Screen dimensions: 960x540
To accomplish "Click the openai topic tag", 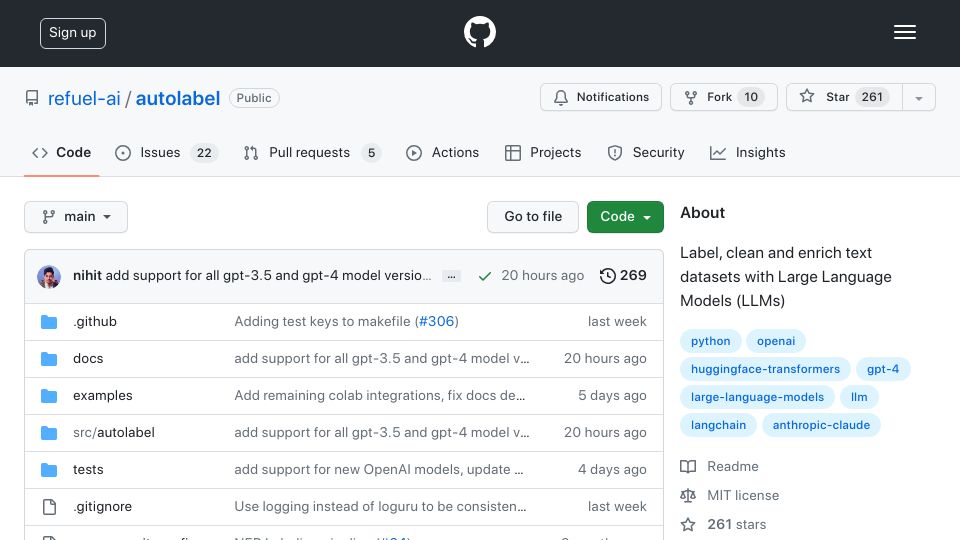I will tap(776, 341).
